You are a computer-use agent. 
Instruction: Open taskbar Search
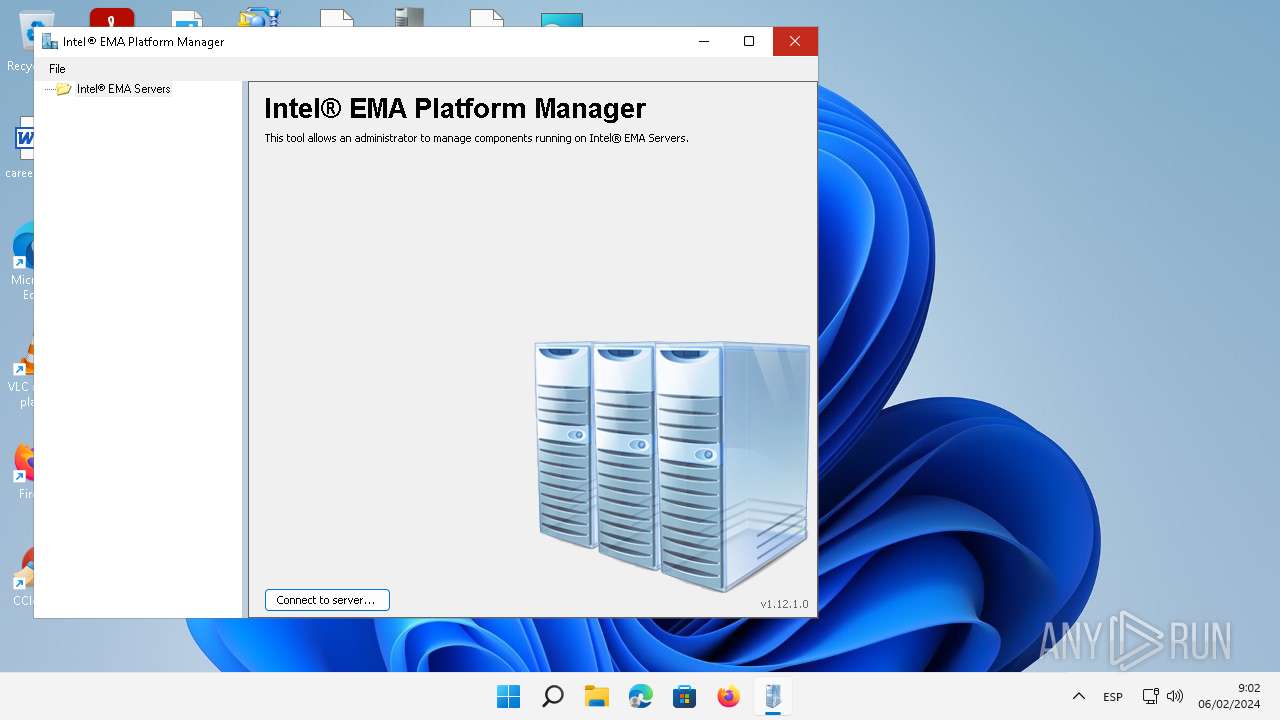tap(553, 696)
